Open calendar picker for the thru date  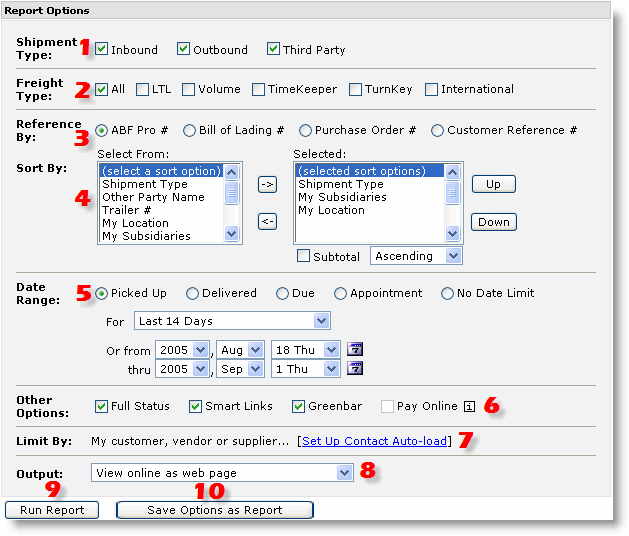click(x=355, y=369)
